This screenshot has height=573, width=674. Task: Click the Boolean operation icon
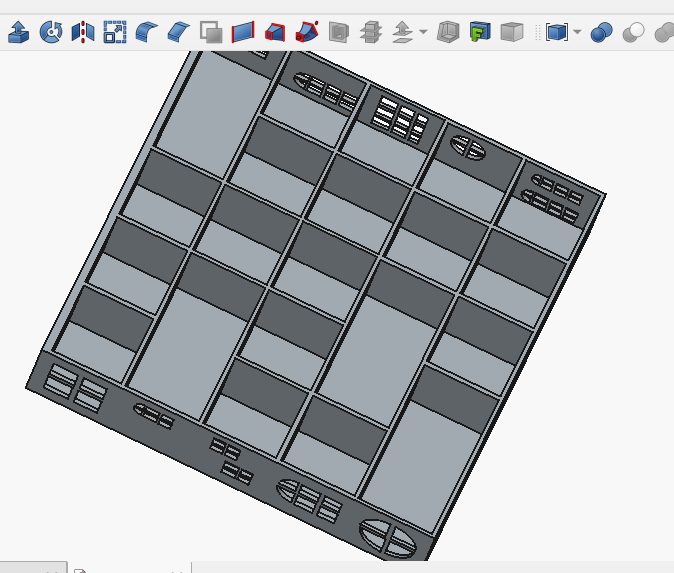[x=601, y=33]
